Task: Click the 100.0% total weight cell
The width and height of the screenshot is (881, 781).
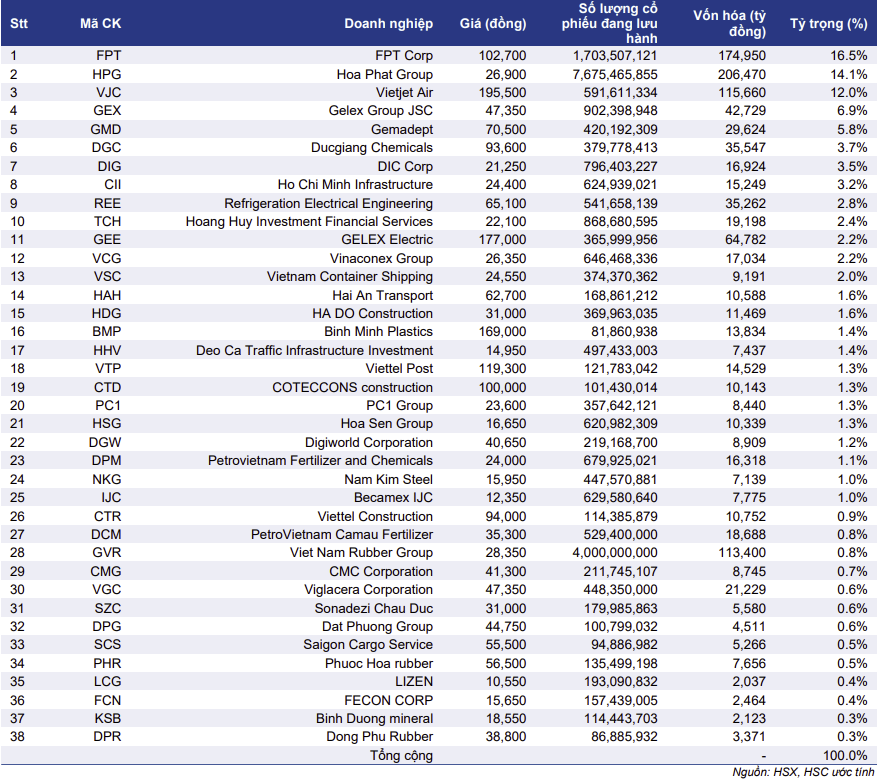Action: tap(846, 755)
